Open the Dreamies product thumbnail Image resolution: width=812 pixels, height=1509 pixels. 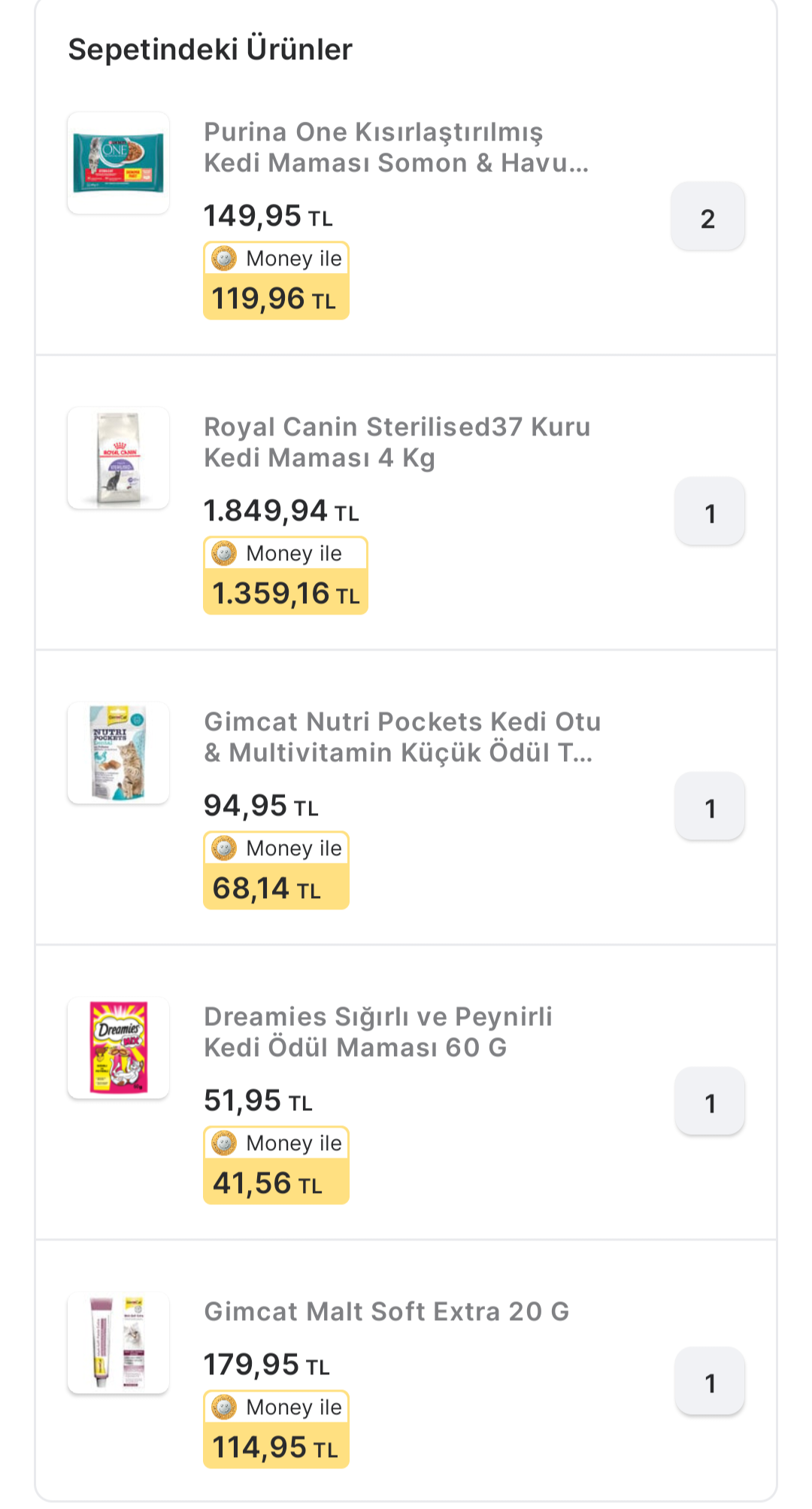(x=118, y=1048)
